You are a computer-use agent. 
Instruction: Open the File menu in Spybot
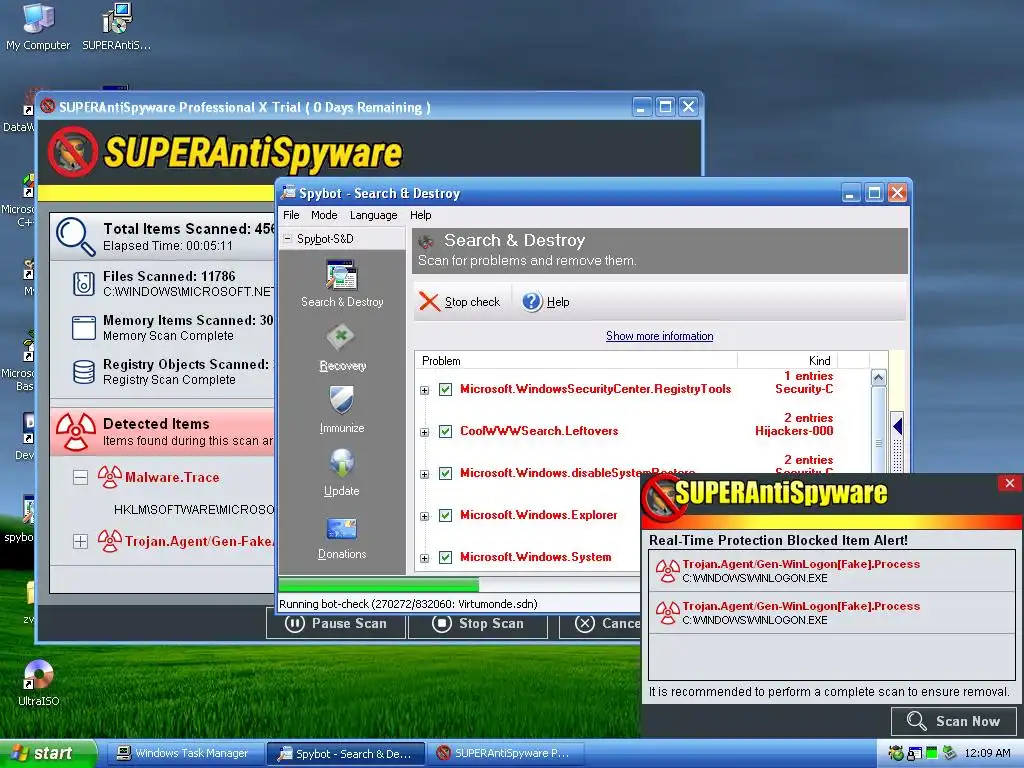pyautogui.click(x=291, y=215)
